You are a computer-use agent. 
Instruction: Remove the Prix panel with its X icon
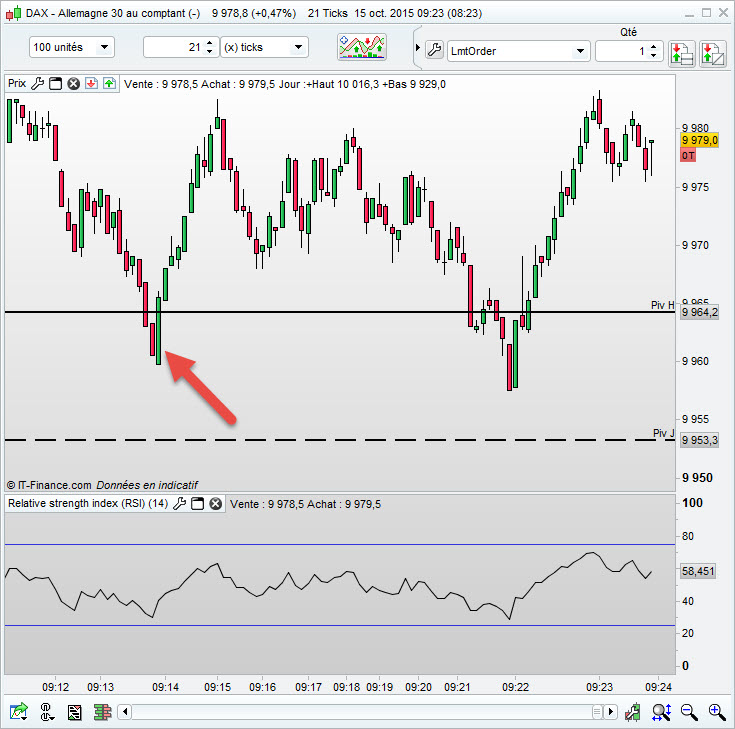73,84
